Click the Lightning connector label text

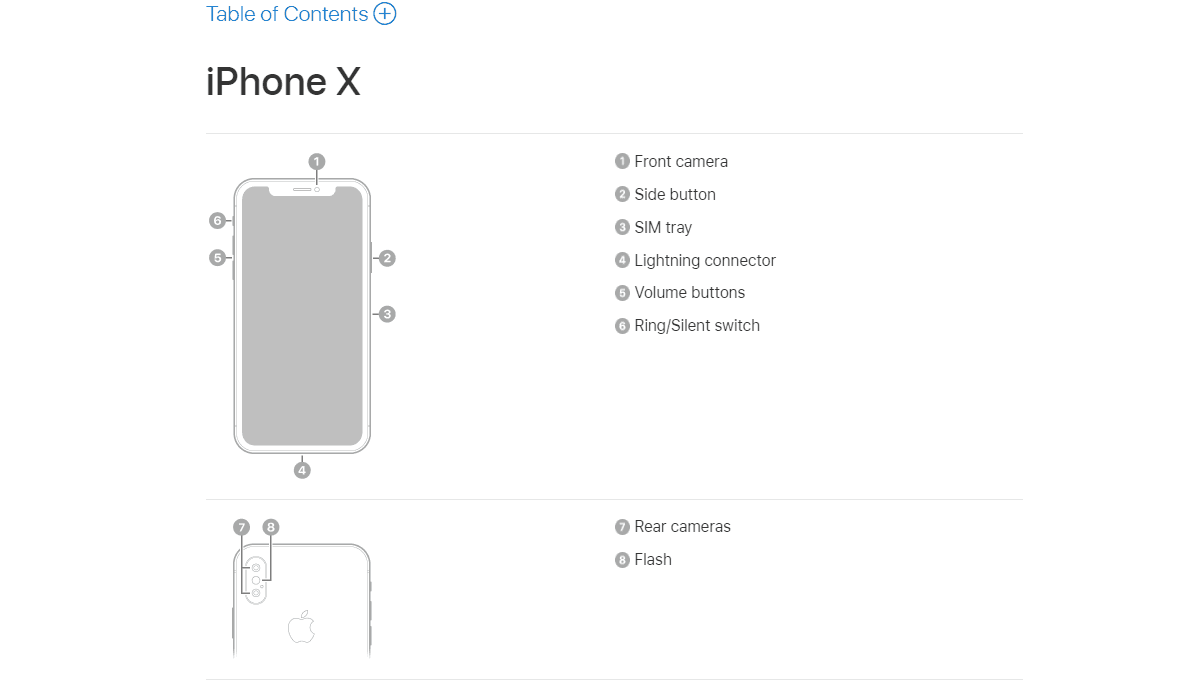point(705,260)
